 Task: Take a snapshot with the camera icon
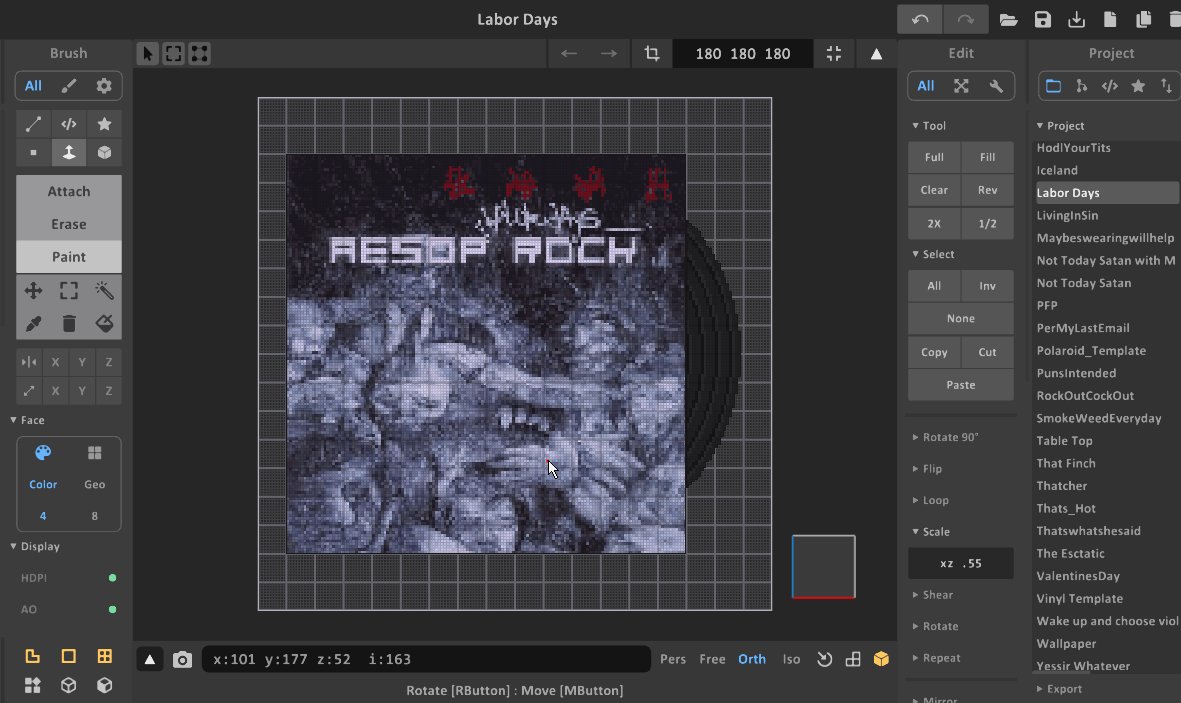tap(182, 660)
